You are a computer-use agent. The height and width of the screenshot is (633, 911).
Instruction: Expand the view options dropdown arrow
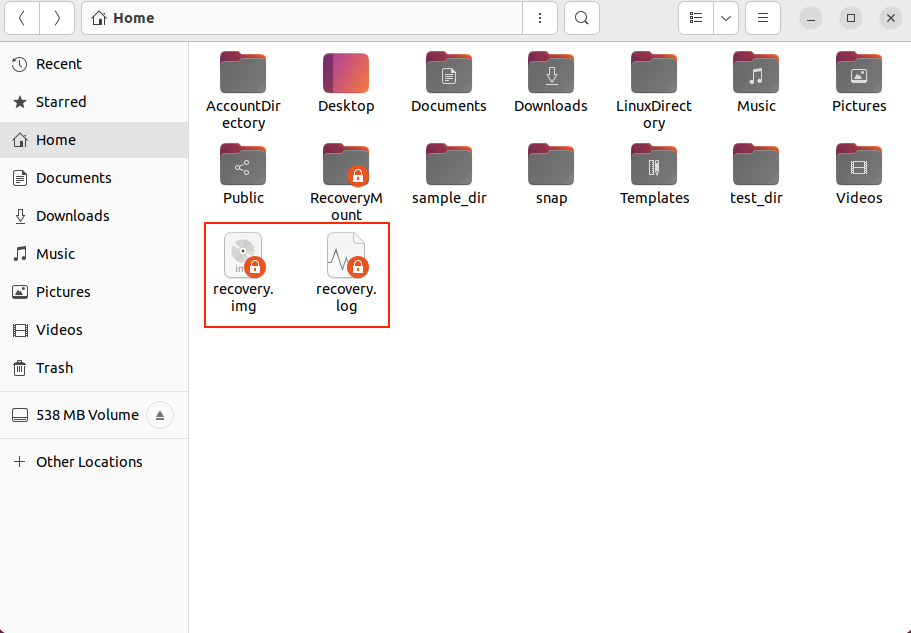pos(726,18)
